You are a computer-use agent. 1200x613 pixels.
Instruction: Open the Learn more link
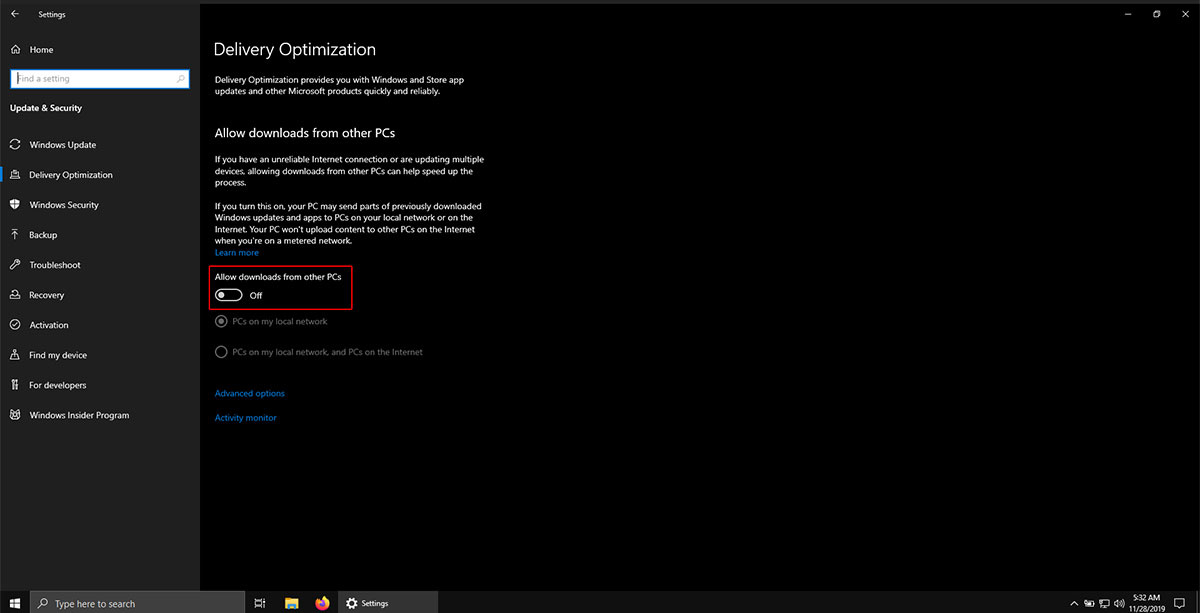coord(236,253)
